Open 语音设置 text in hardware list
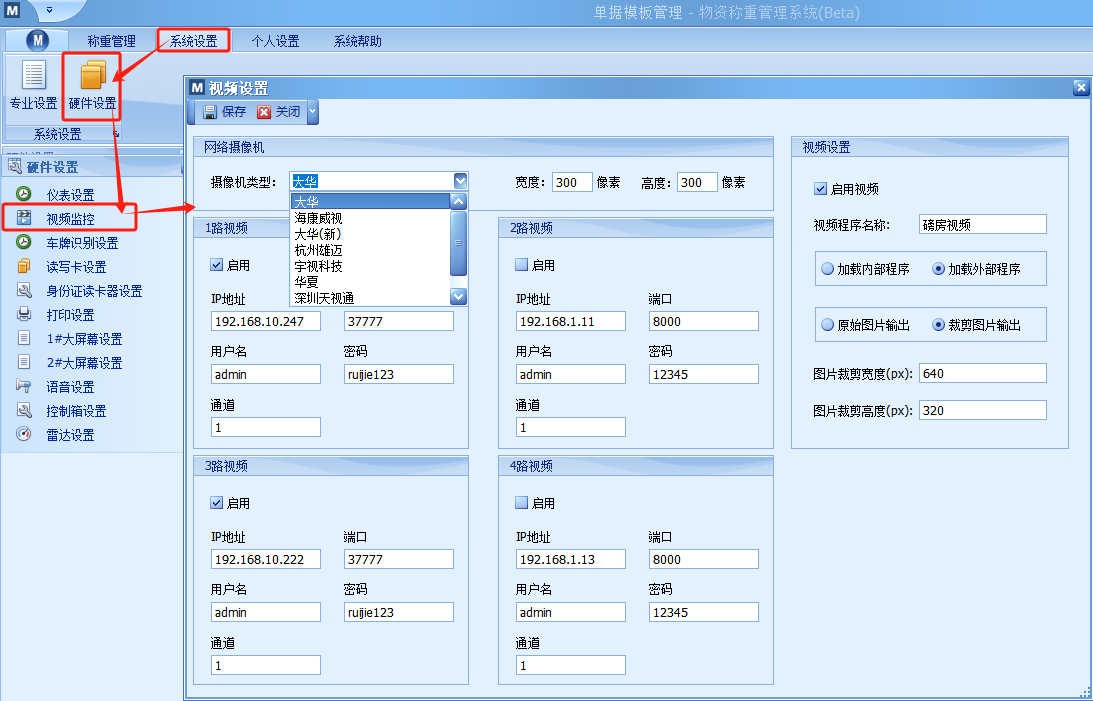Viewport: 1093px width, 701px height. coord(70,387)
